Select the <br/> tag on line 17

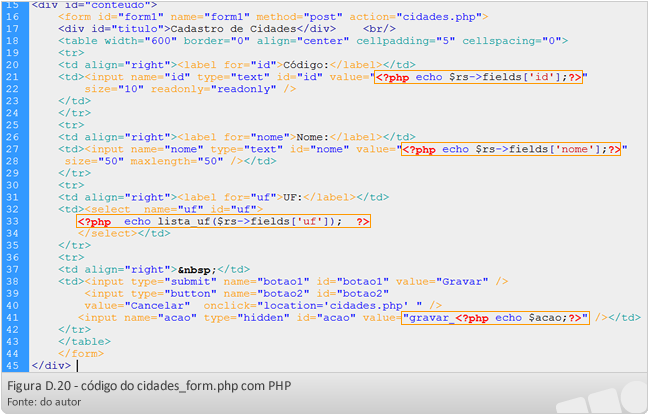(379, 29)
